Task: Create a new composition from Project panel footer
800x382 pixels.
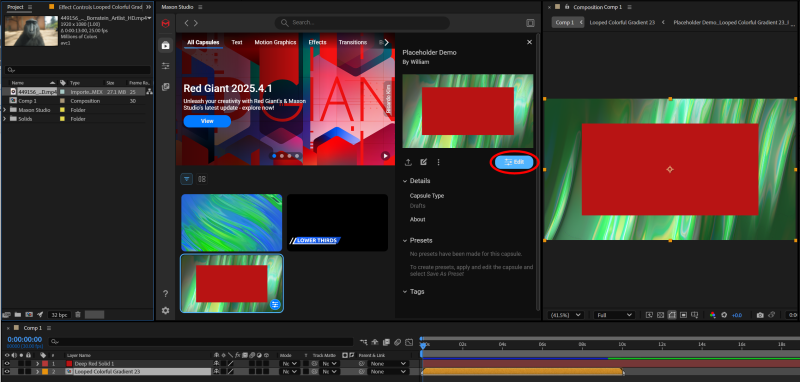Action: pos(29,315)
